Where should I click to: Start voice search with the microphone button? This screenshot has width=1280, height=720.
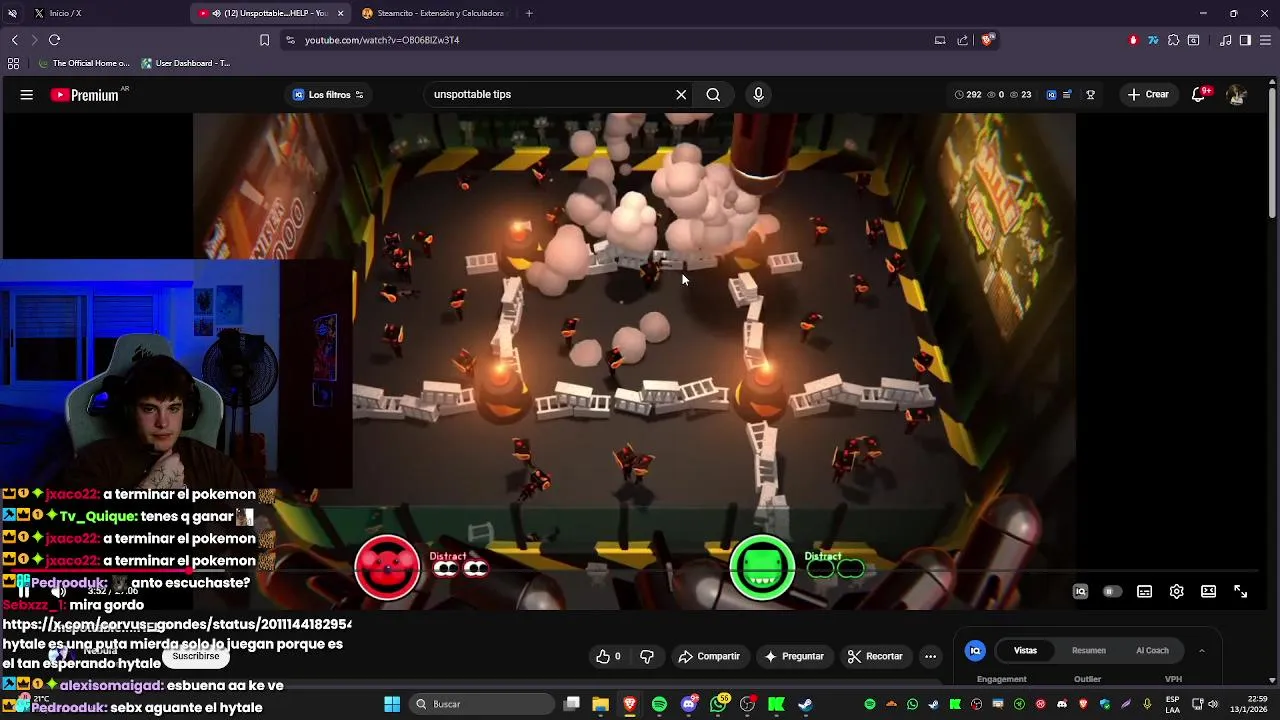[x=758, y=95]
